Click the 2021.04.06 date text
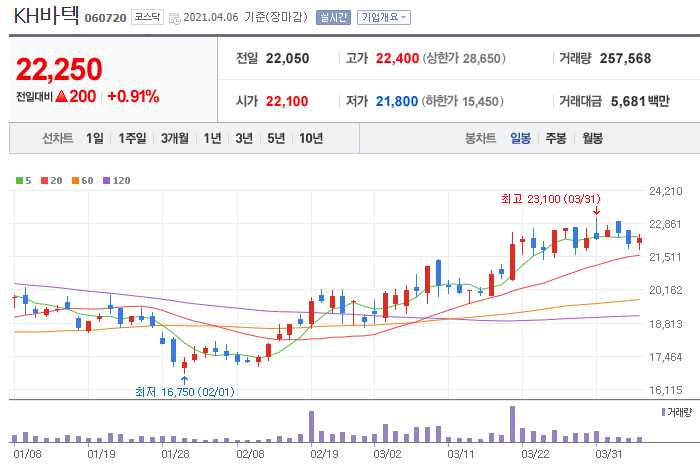The width and height of the screenshot is (700, 467). coord(211,17)
